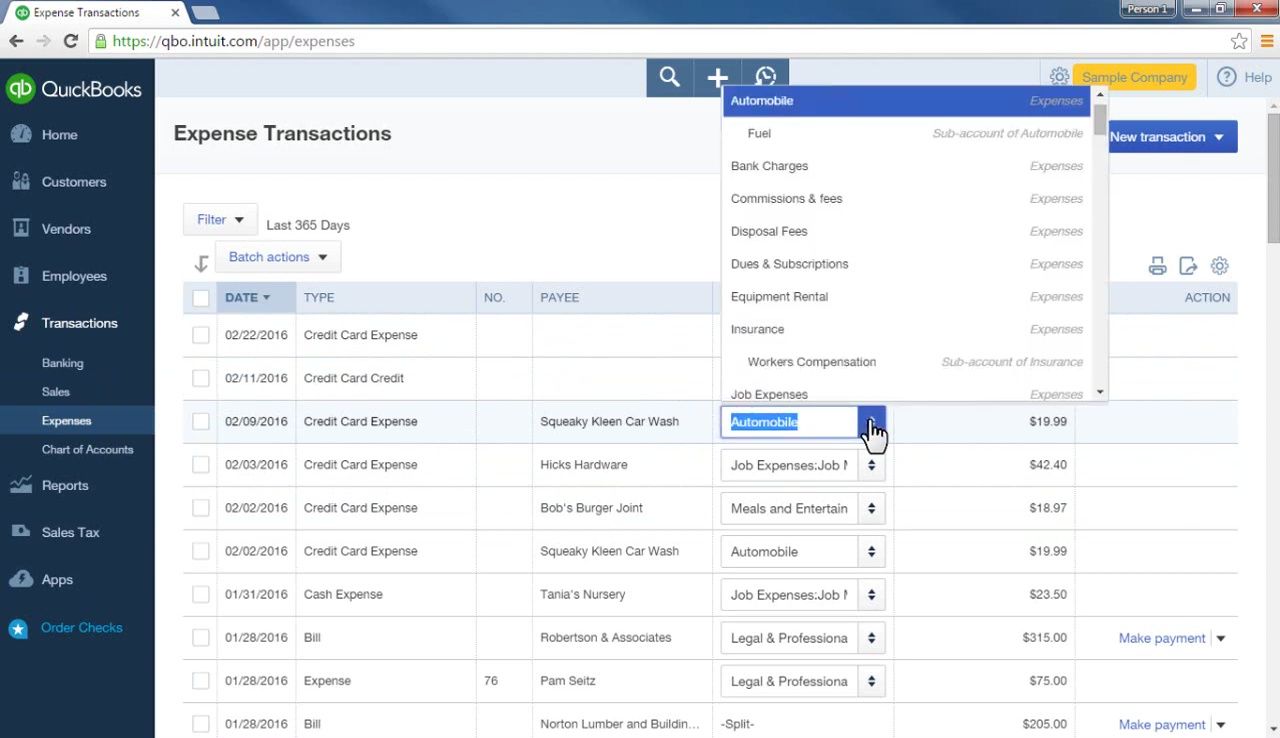
Task: Click the browser back arrow
Action: pos(16,41)
